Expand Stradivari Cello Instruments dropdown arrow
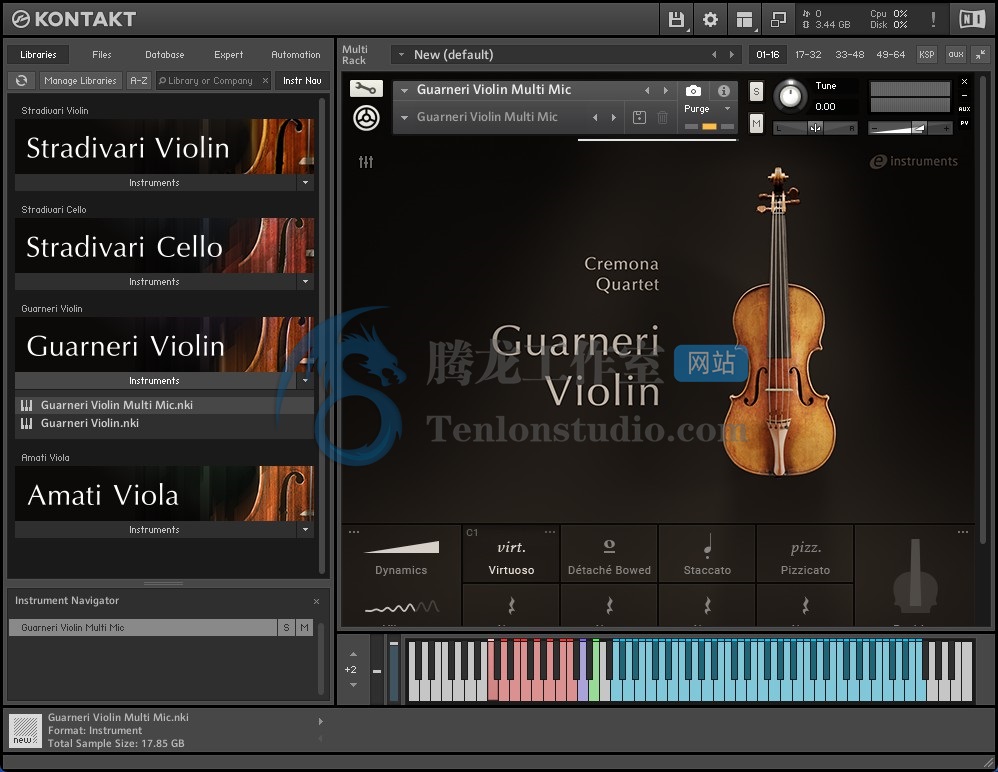 [x=306, y=281]
